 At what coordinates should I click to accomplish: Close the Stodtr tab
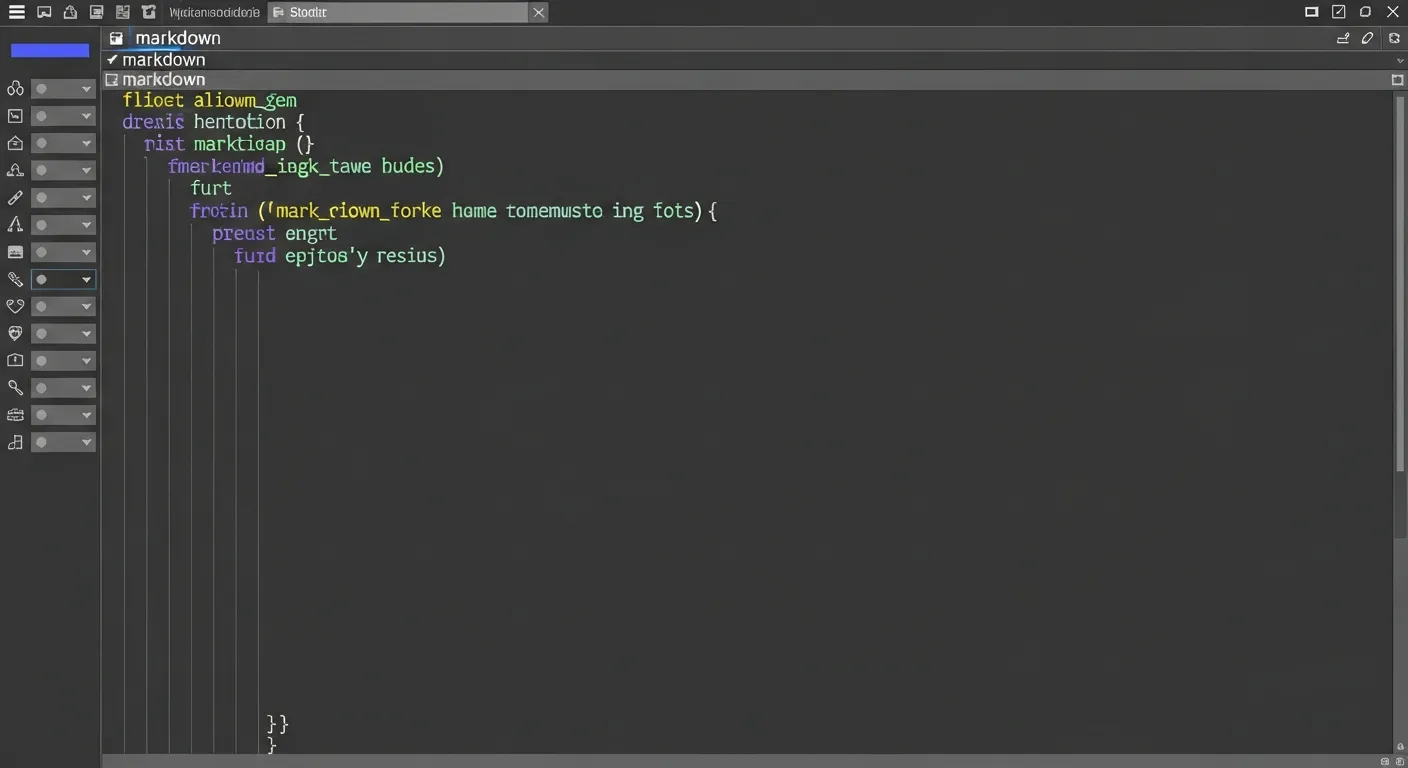click(x=538, y=12)
